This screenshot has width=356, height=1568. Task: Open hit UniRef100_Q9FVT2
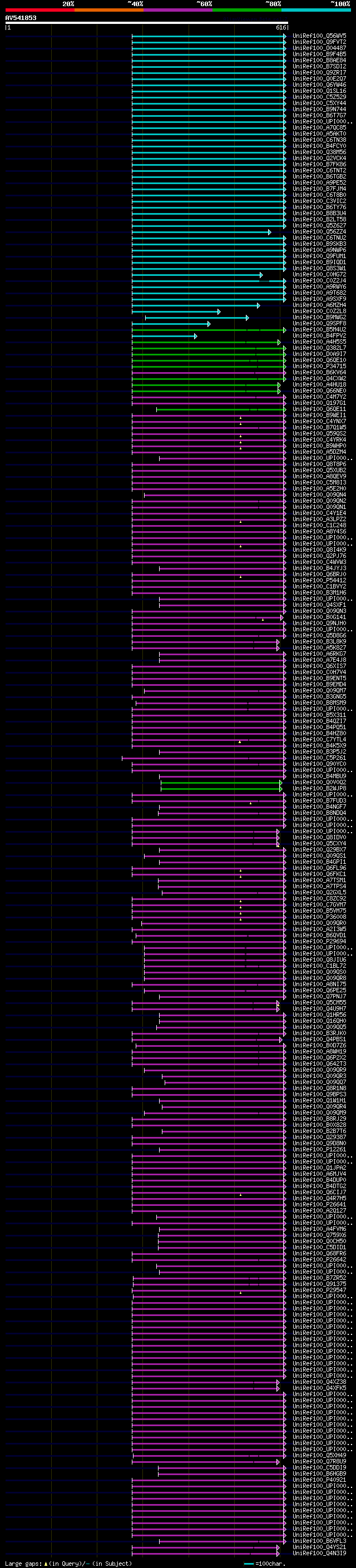point(319,42)
